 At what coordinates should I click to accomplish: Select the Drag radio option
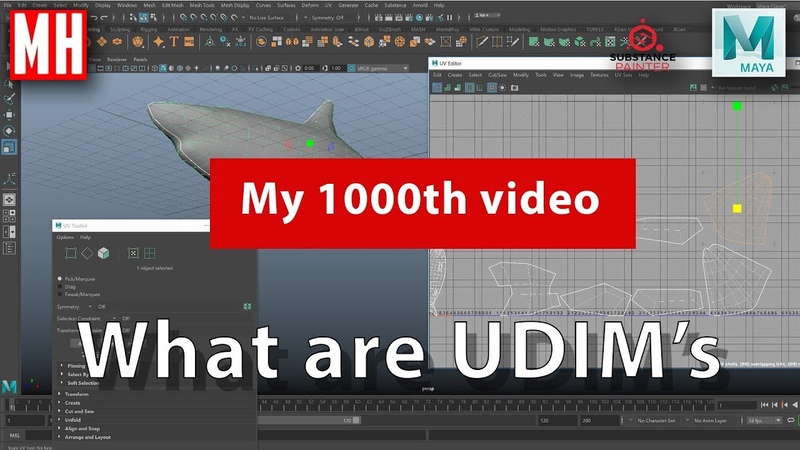(x=60, y=286)
